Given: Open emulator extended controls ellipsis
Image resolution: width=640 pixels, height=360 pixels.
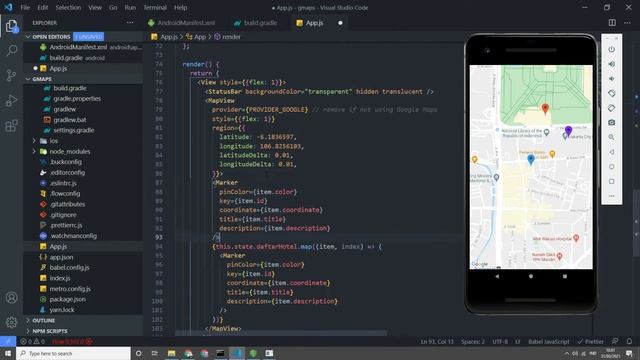Looking at the screenshot, I should (x=611, y=196).
